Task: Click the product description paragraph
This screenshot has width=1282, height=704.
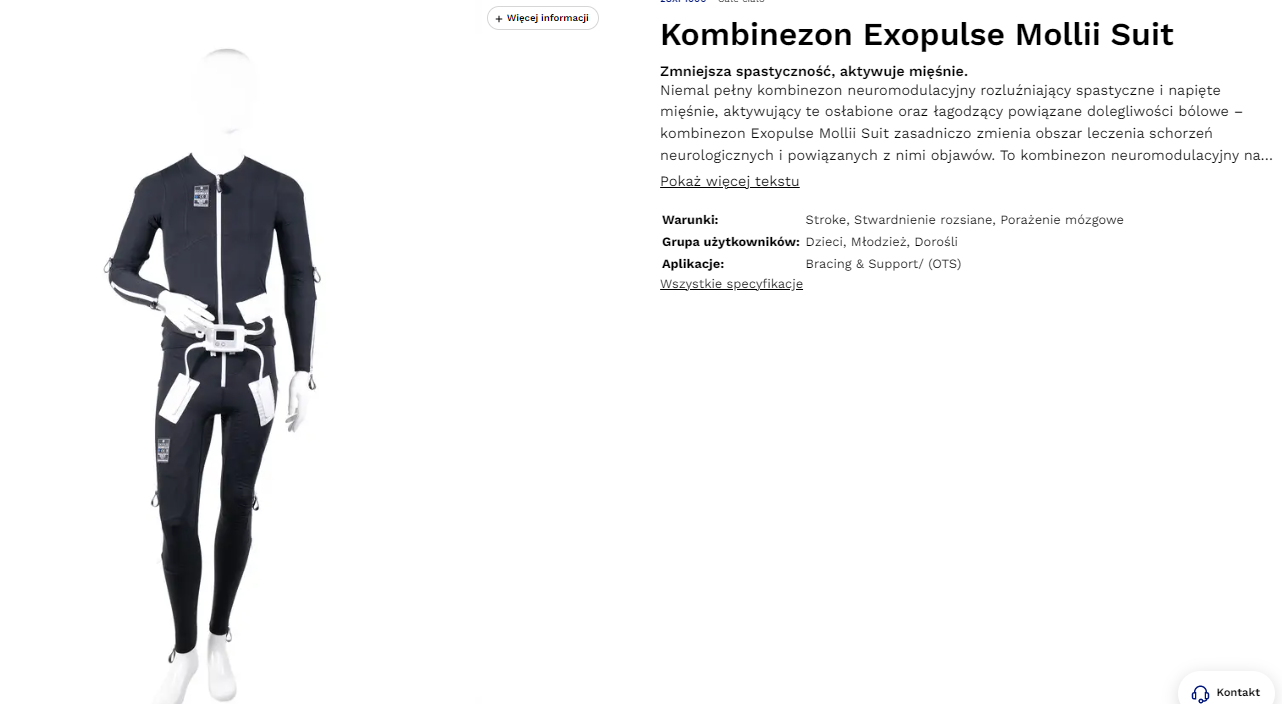Action: tap(966, 123)
